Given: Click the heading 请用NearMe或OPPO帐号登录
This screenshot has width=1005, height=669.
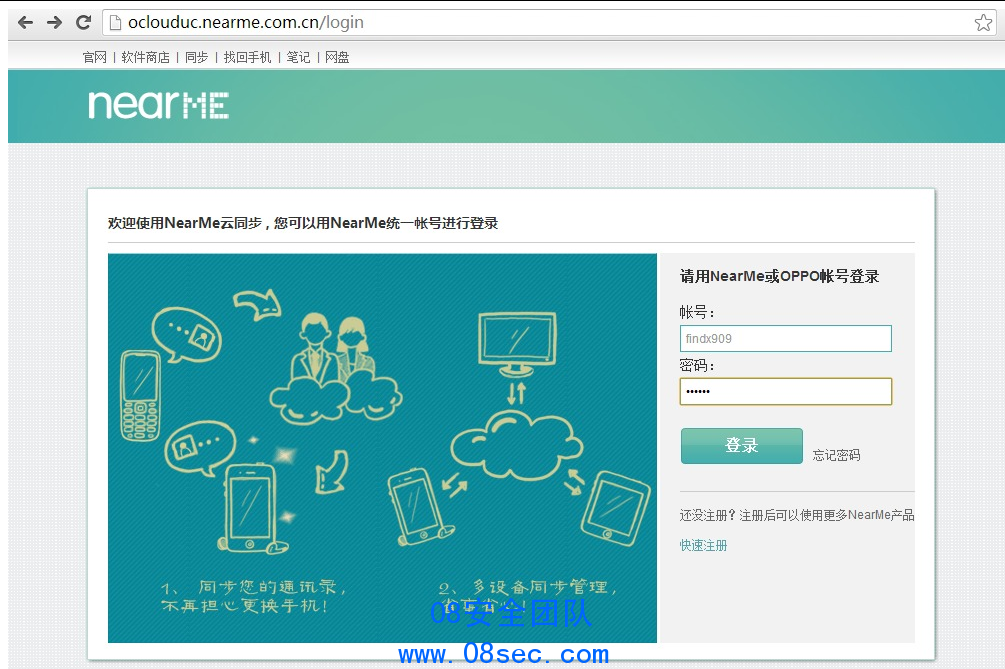Looking at the screenshot, I should [779, 276].
